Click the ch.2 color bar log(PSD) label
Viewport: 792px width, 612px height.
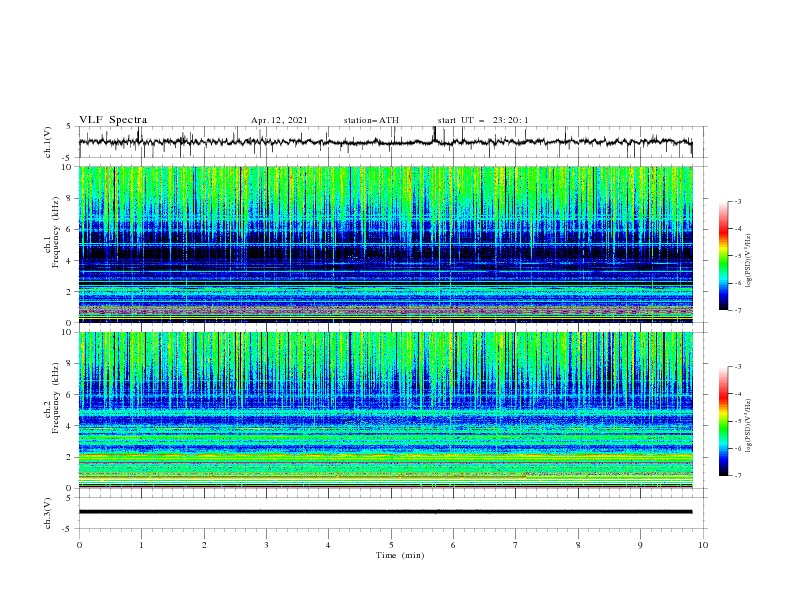pyautogui.click(x=748, y=426)
